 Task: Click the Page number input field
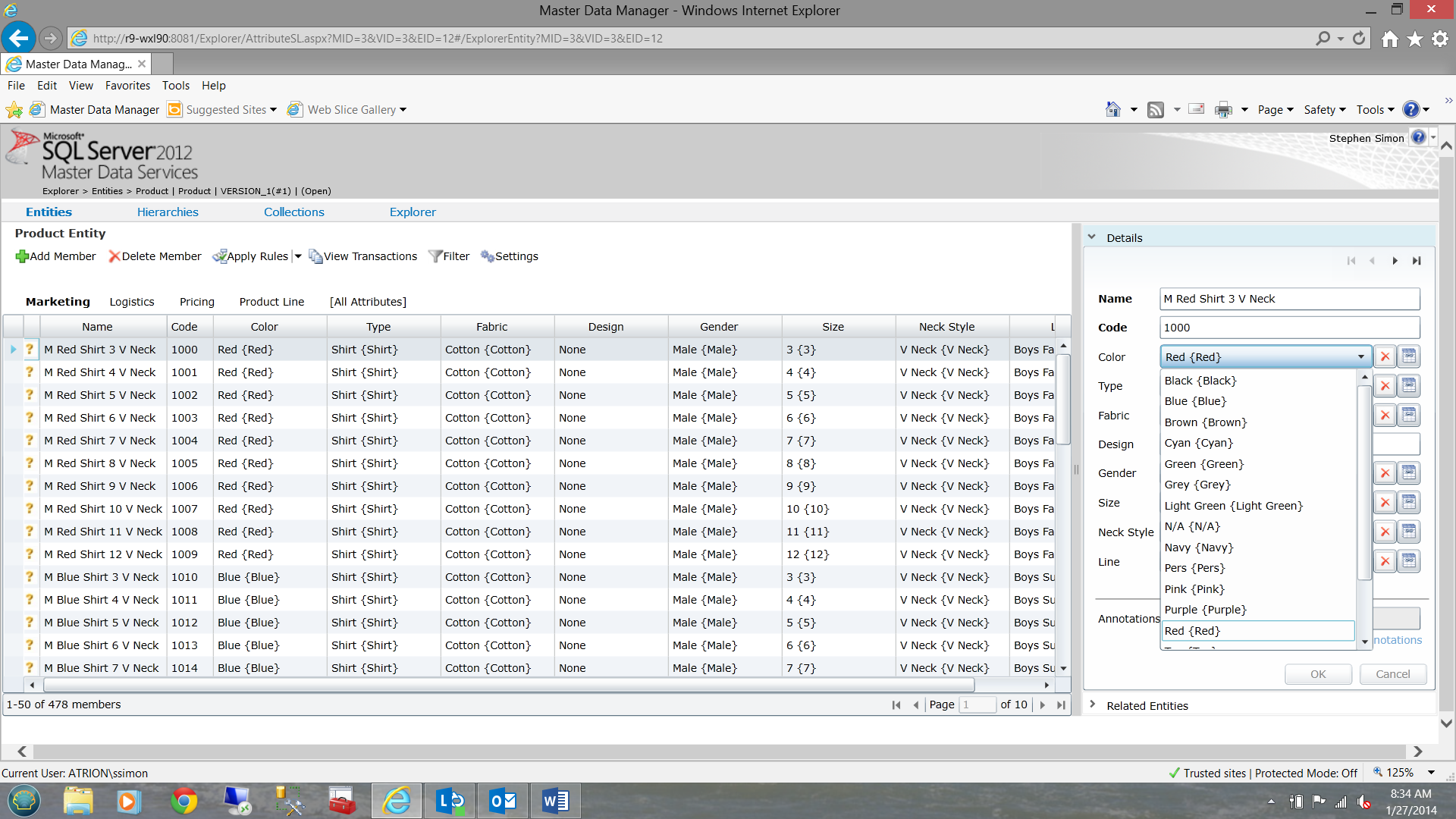click(x=977, y=704)
